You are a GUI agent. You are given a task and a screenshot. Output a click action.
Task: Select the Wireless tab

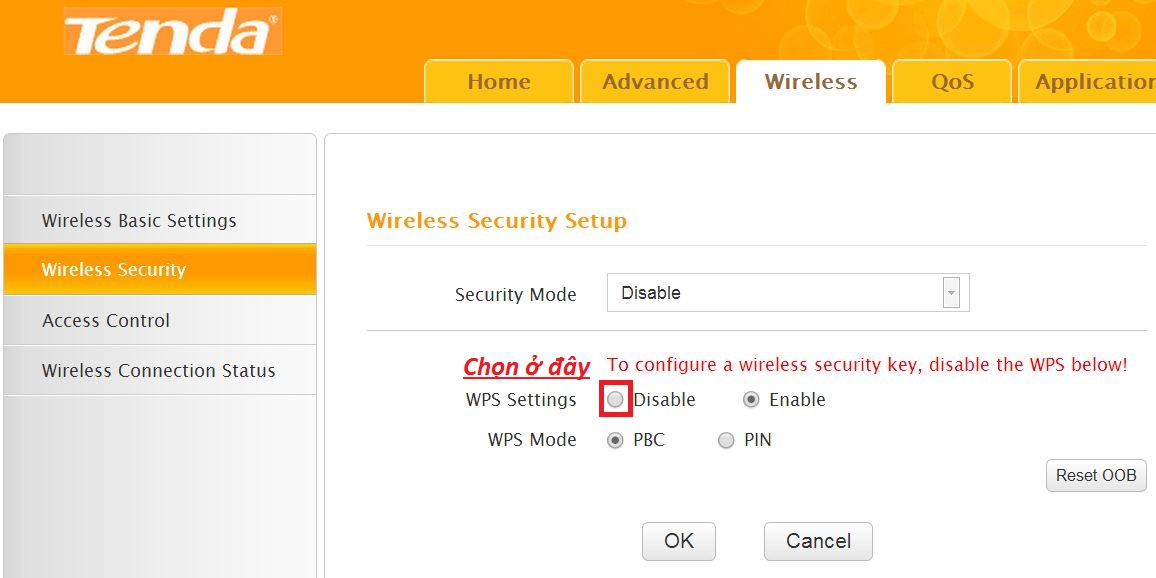tap(811, 81)
